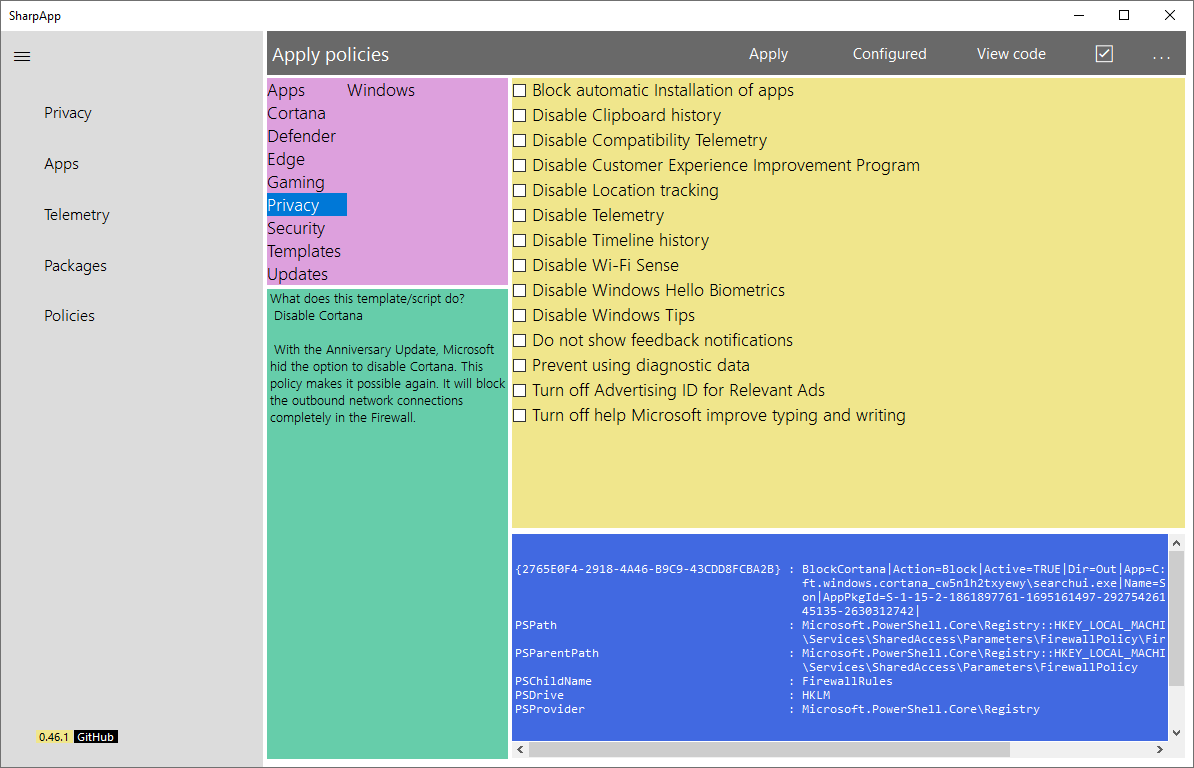
Task: Click the PSProvider output line
Action: click(x=777, y=709)
